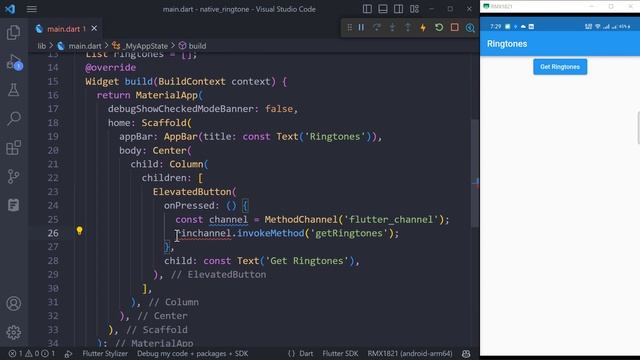Viewport: 640px width, 360px height.
Task: Trigger Flutter Hot Reload lightning icon
Action: tap(423, 27)
